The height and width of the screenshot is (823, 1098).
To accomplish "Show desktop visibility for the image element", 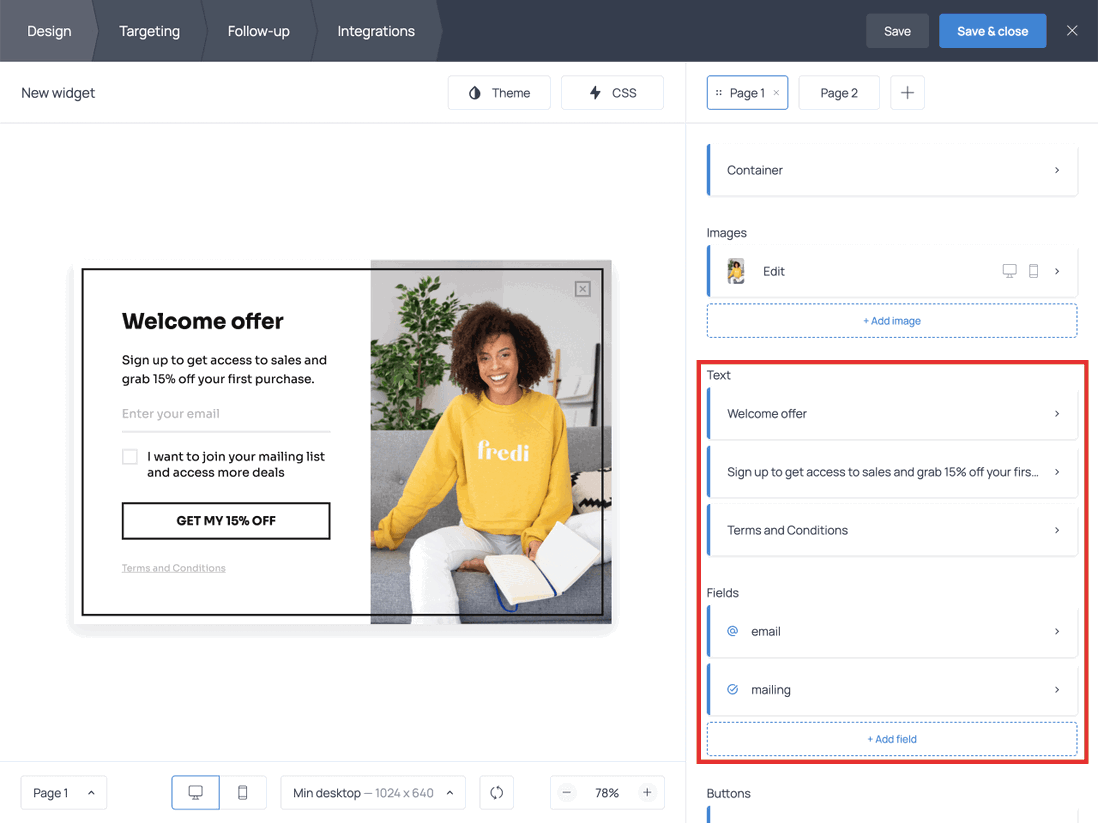I will point(1009,270).
